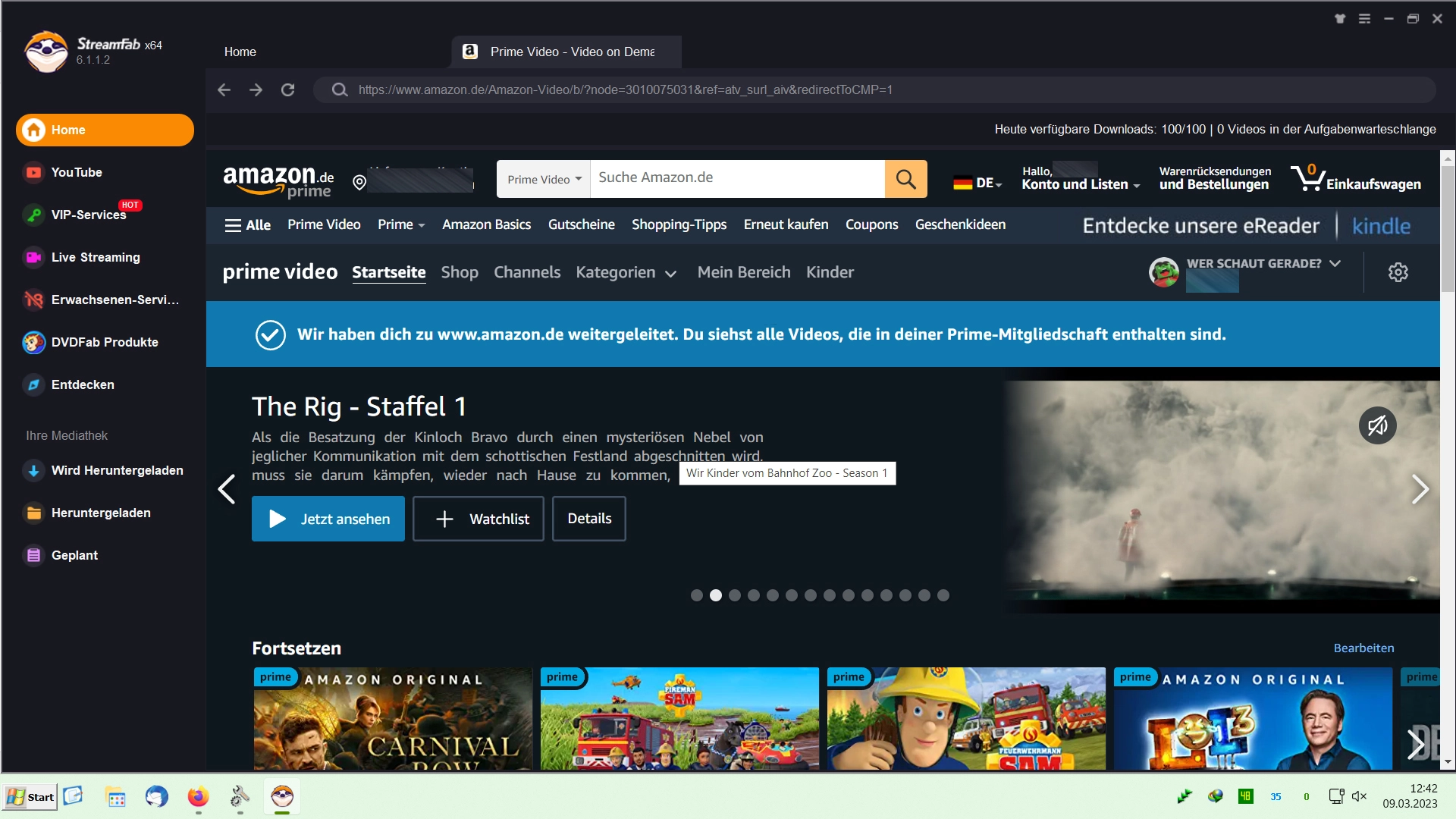Click the volume icon in system tray
The image size is (1456, 819).
coord(1359,796)
